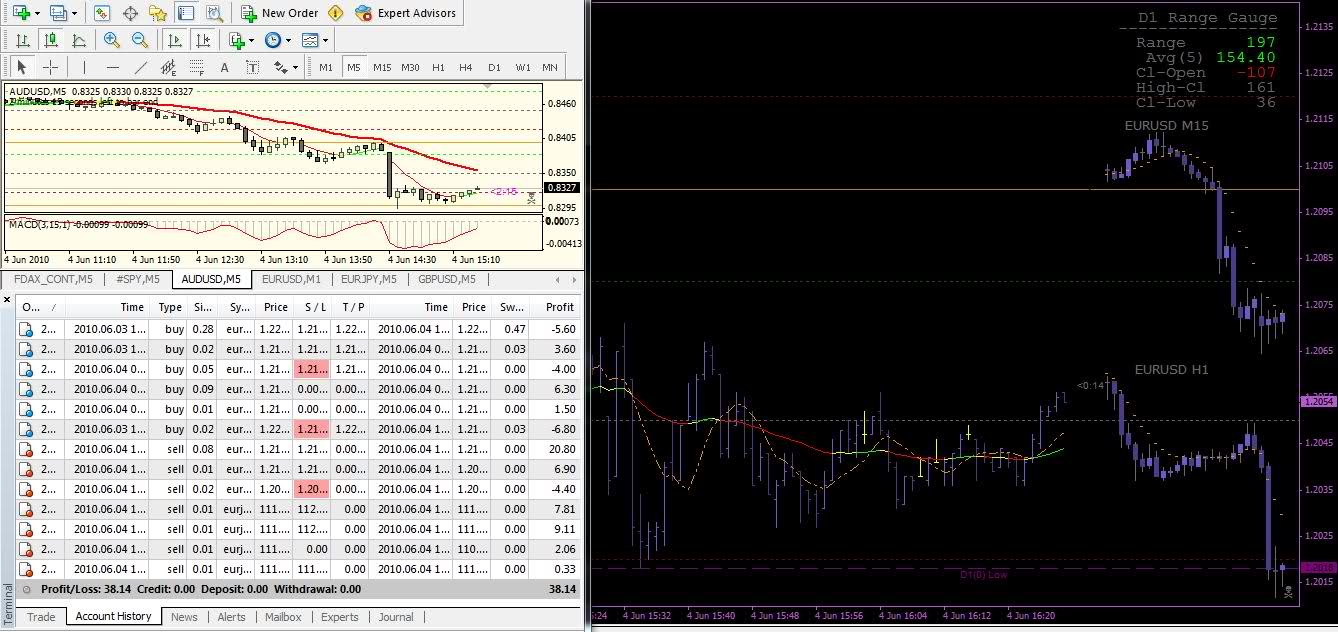Viewport: 1338px width, 632px height.
Task: Open the arrows objects dropdown
Action: (x=286, y=67)
